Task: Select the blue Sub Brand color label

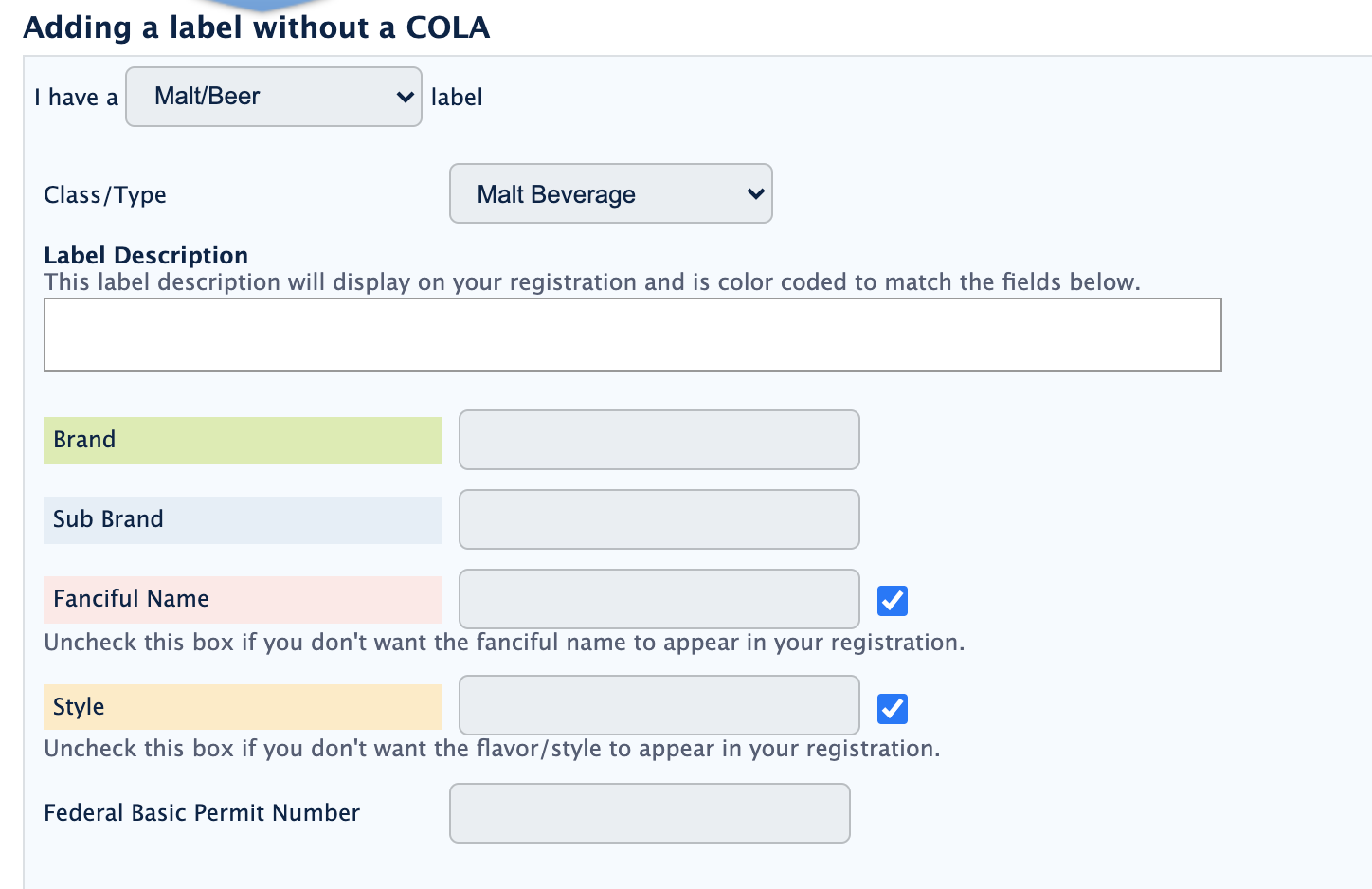Action: pyautogui.click(x=242, y=520)
